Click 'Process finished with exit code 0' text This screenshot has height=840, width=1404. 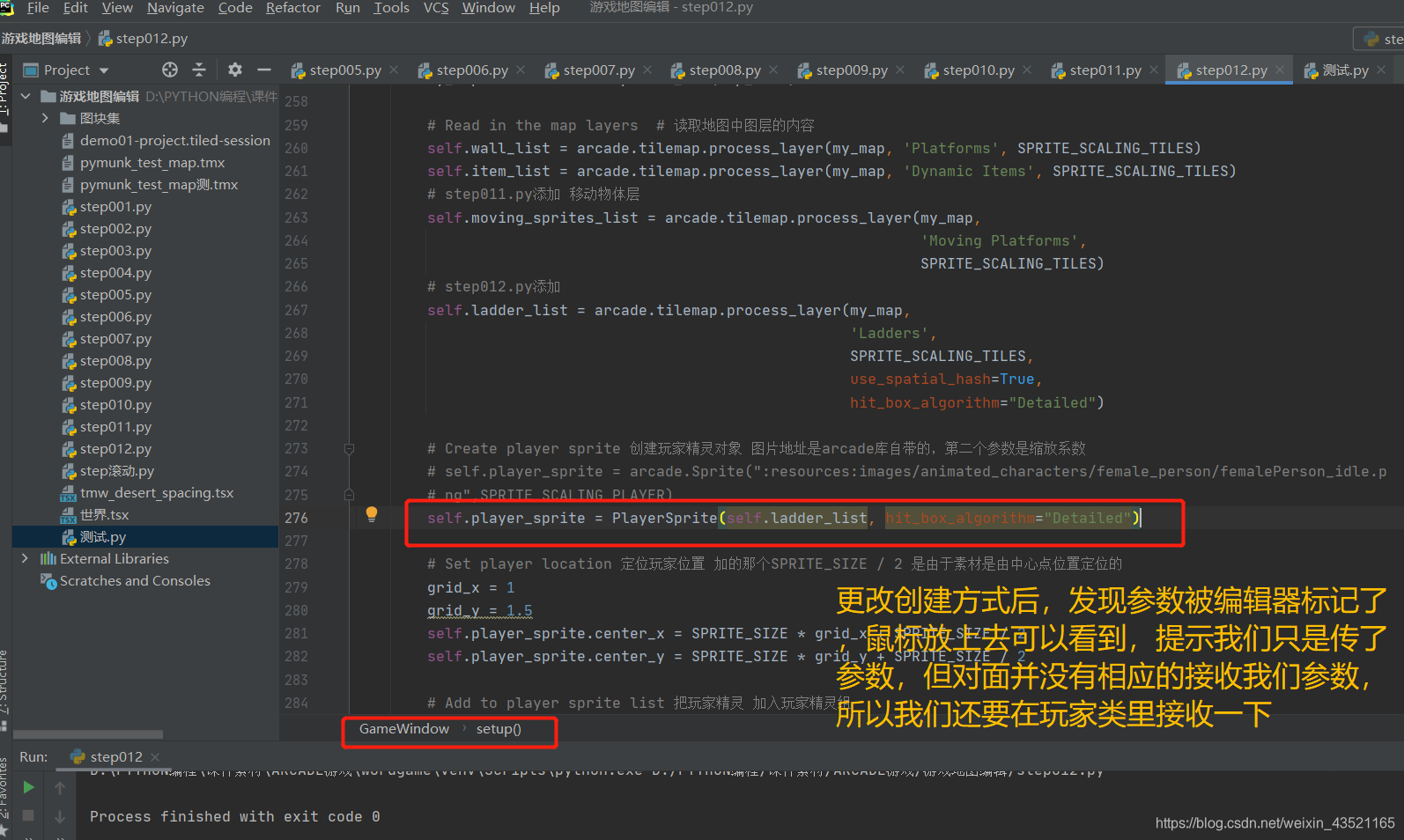coord(235,816)
